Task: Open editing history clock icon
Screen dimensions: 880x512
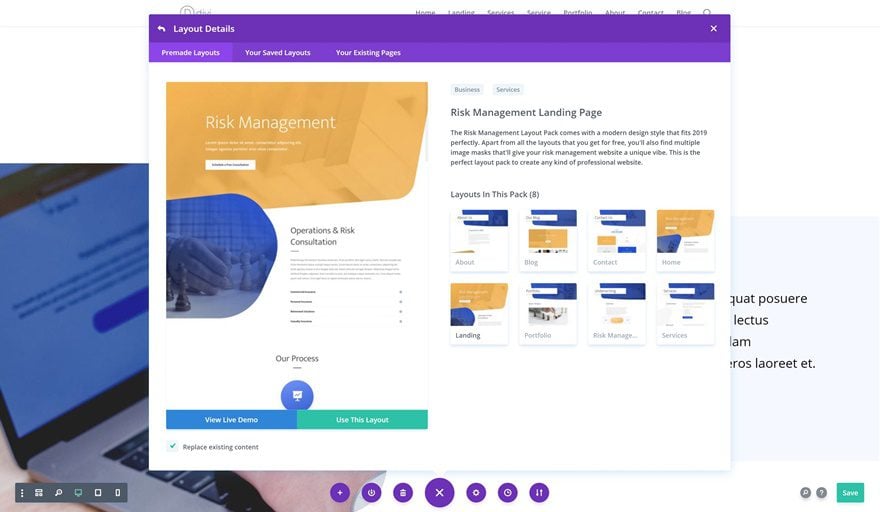Action: 507,493
